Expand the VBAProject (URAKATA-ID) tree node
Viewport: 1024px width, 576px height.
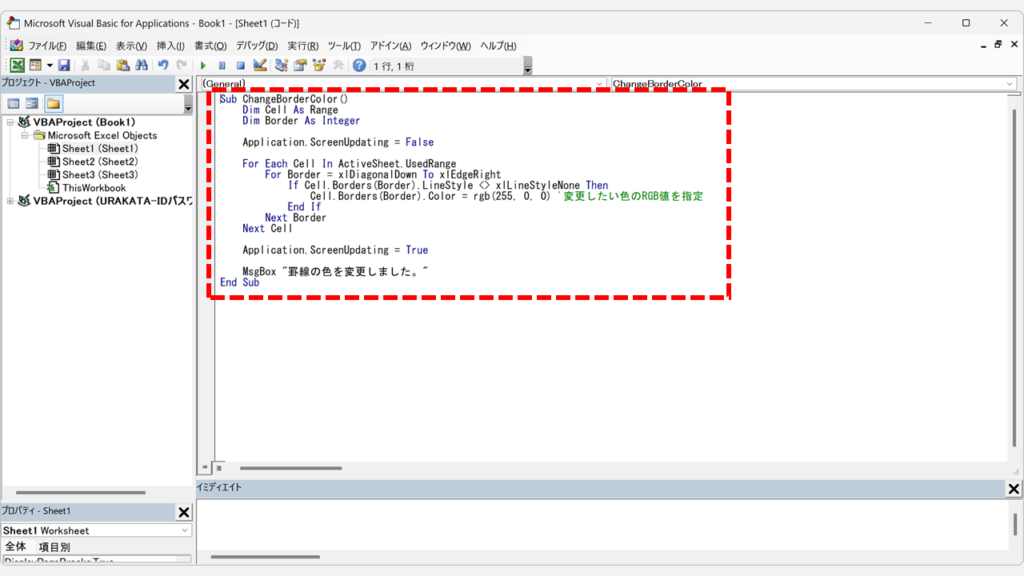pyautogui.click(x=10, y=201)
